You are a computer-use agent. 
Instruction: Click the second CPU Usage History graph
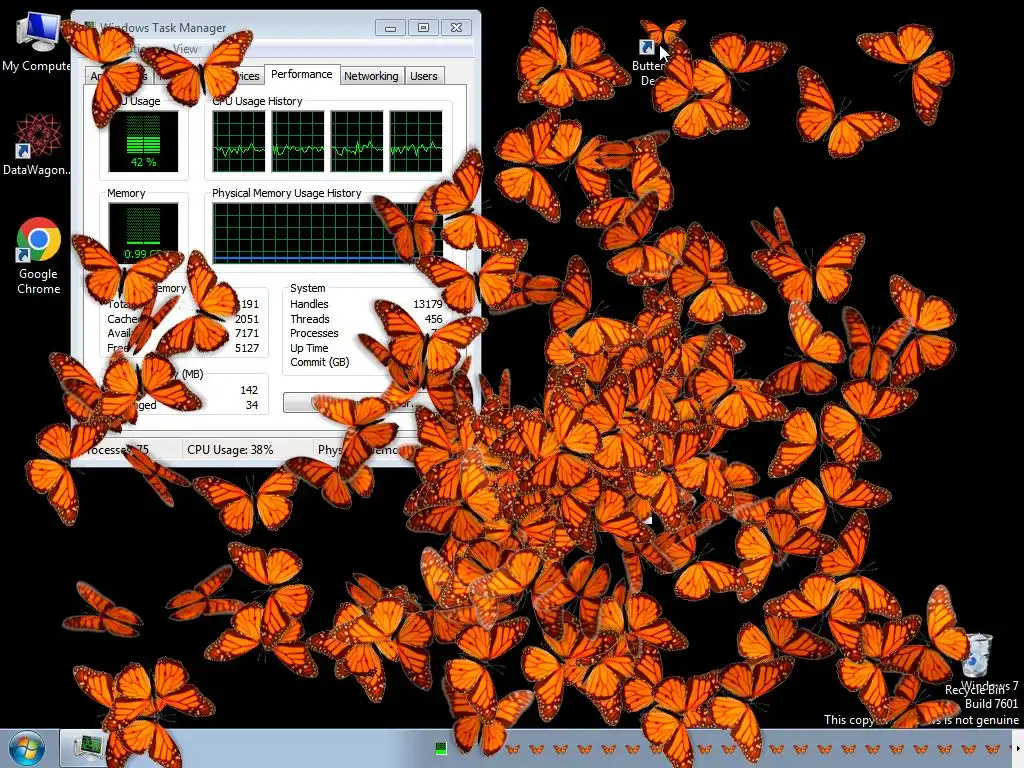coord(298,141)
